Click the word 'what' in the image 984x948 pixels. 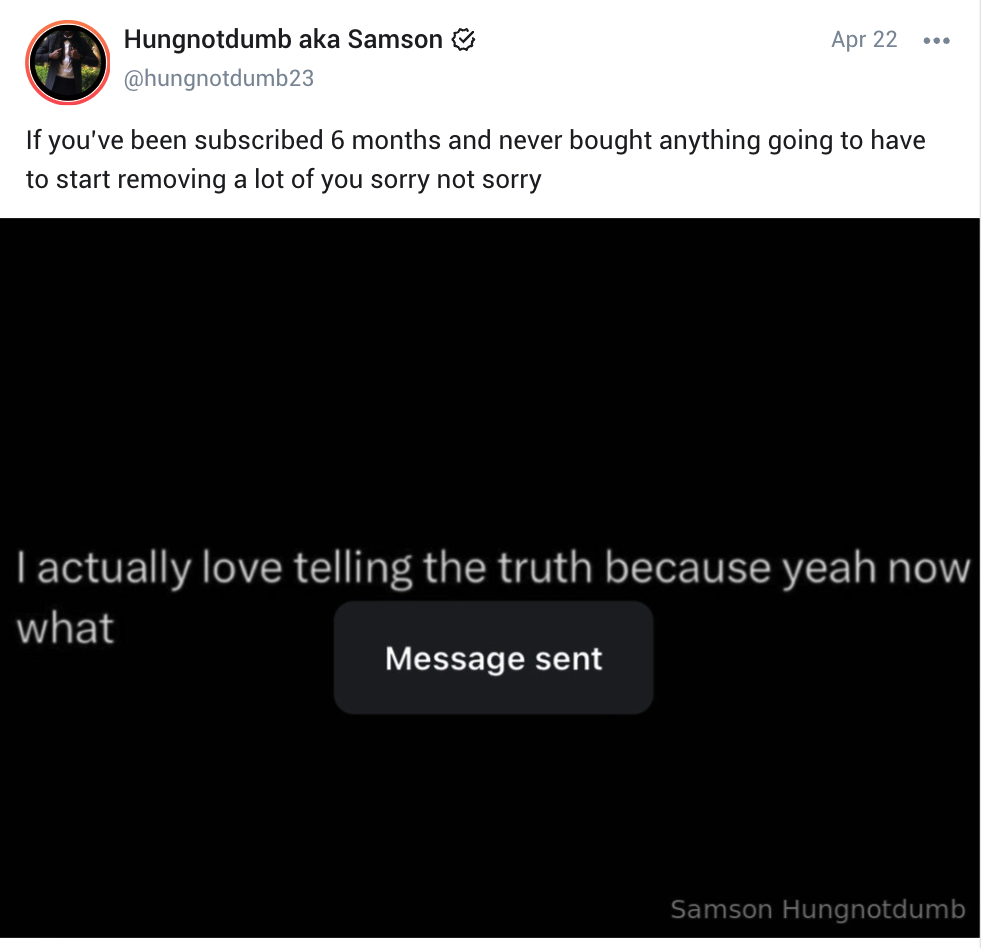tap(66, 628)
